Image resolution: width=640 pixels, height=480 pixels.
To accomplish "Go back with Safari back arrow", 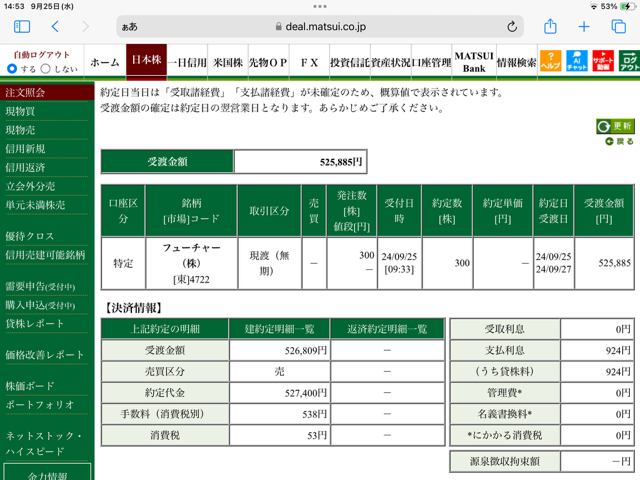I will pos(56,27).
